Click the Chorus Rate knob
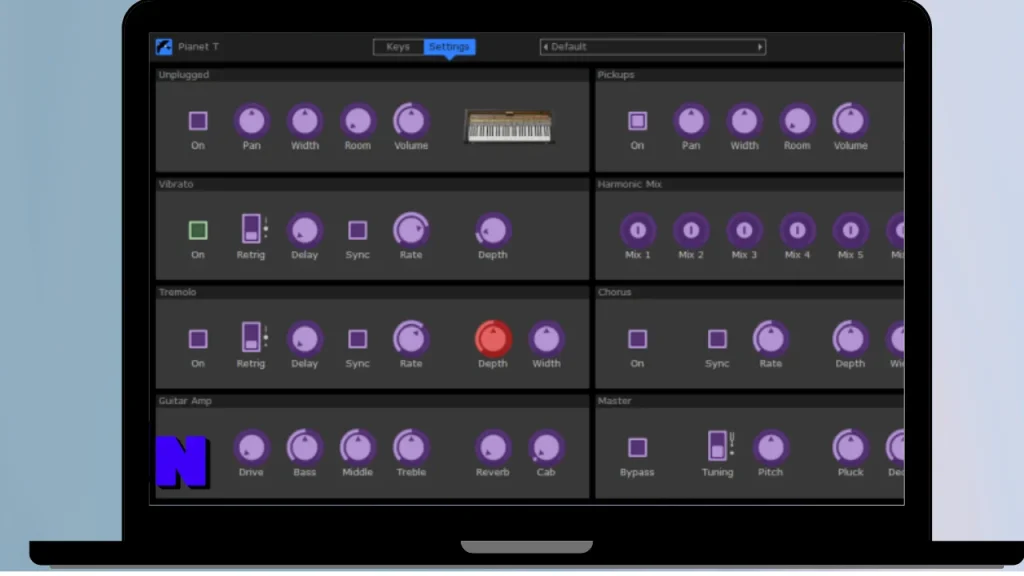 point(771,339)
